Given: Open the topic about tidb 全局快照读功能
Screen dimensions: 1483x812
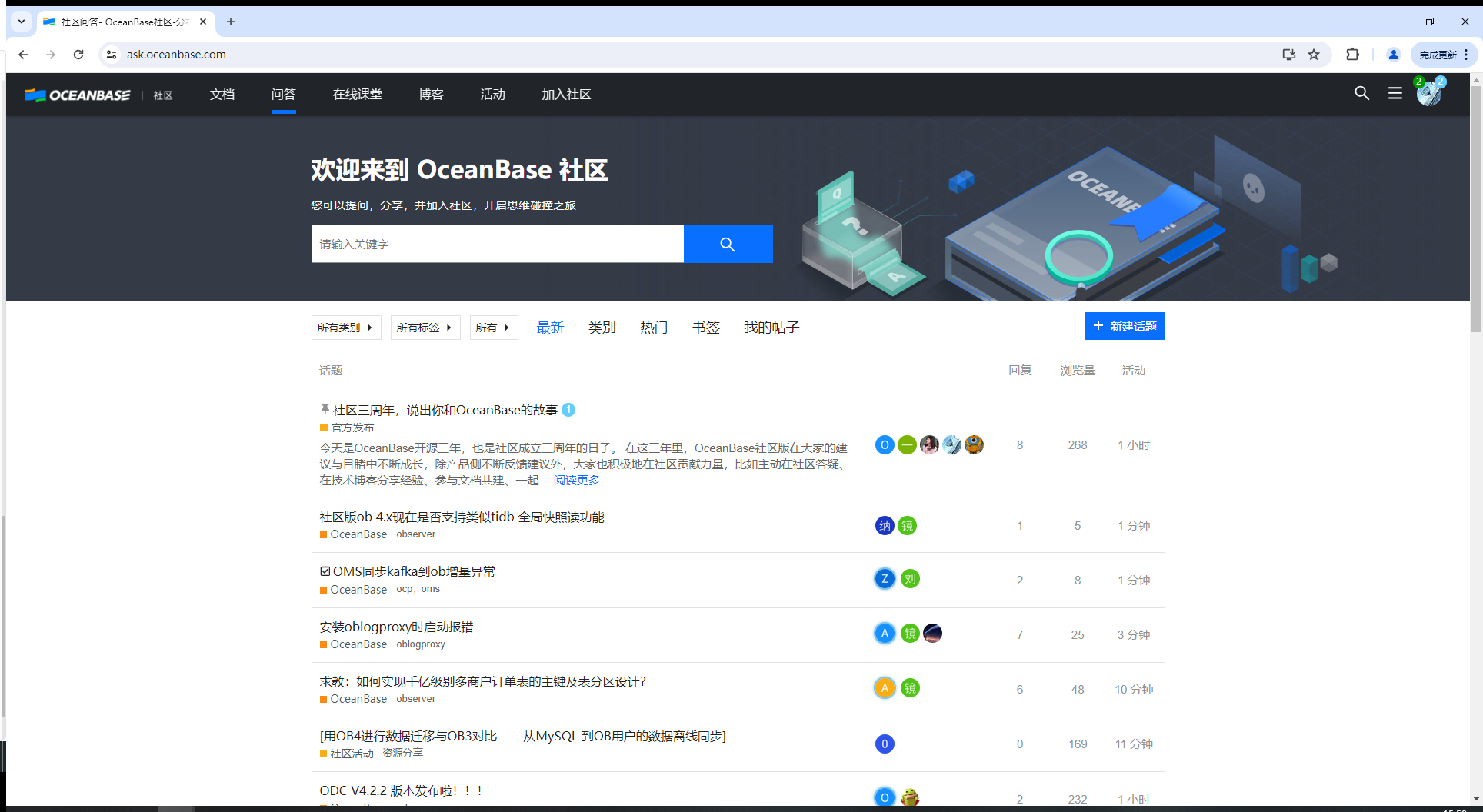Looking at the screenshot, I should tap(462, 517).
